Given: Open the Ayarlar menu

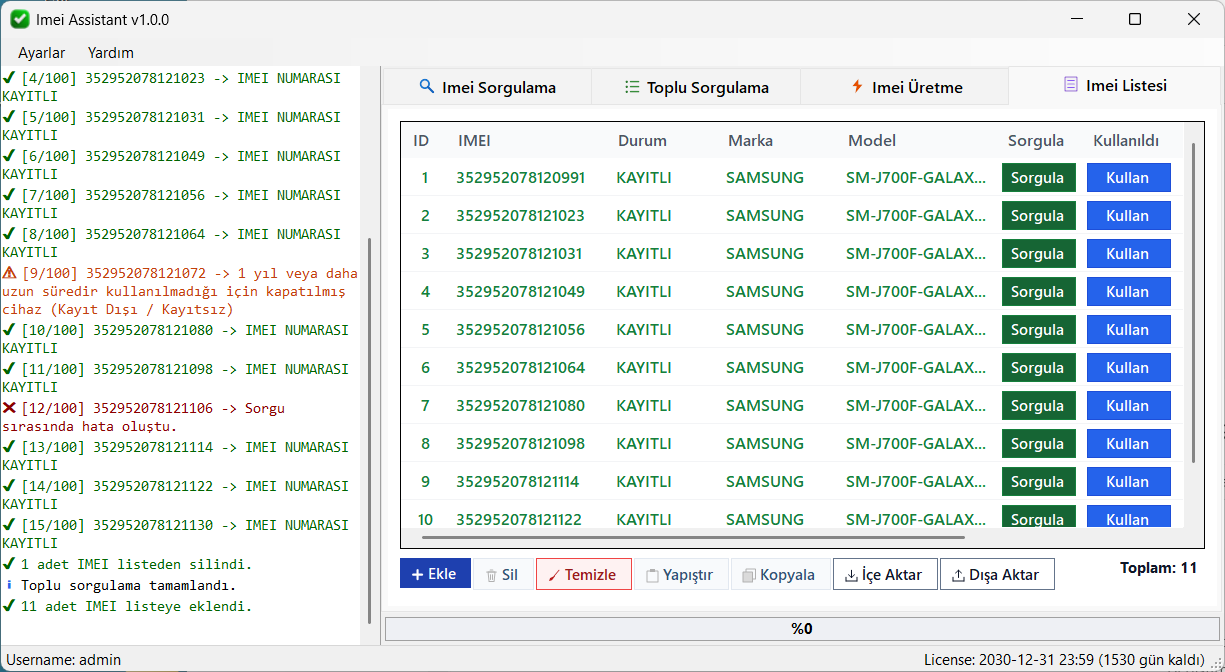Looking at the screenshot, I should pyautogui.click(x=42, y=52).
